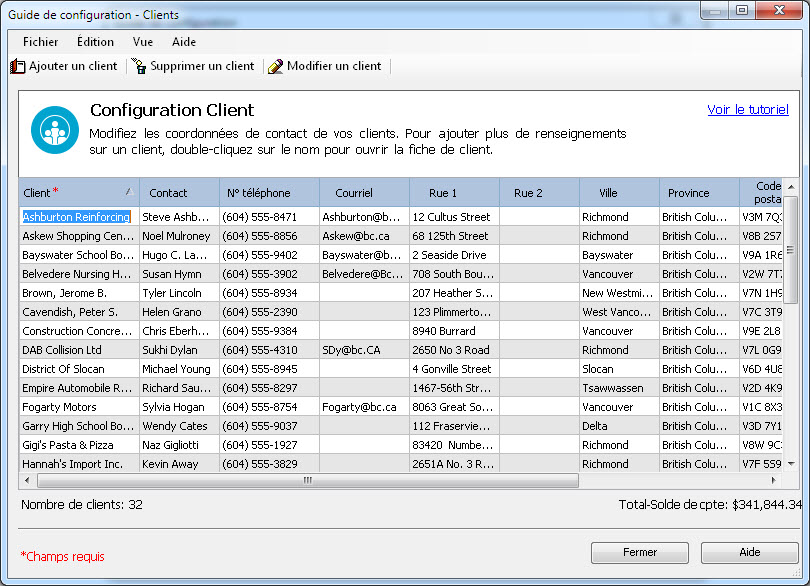The image size is (810, 586).
Task: Sort by the Ville column header
Action: tap(608, 193)
